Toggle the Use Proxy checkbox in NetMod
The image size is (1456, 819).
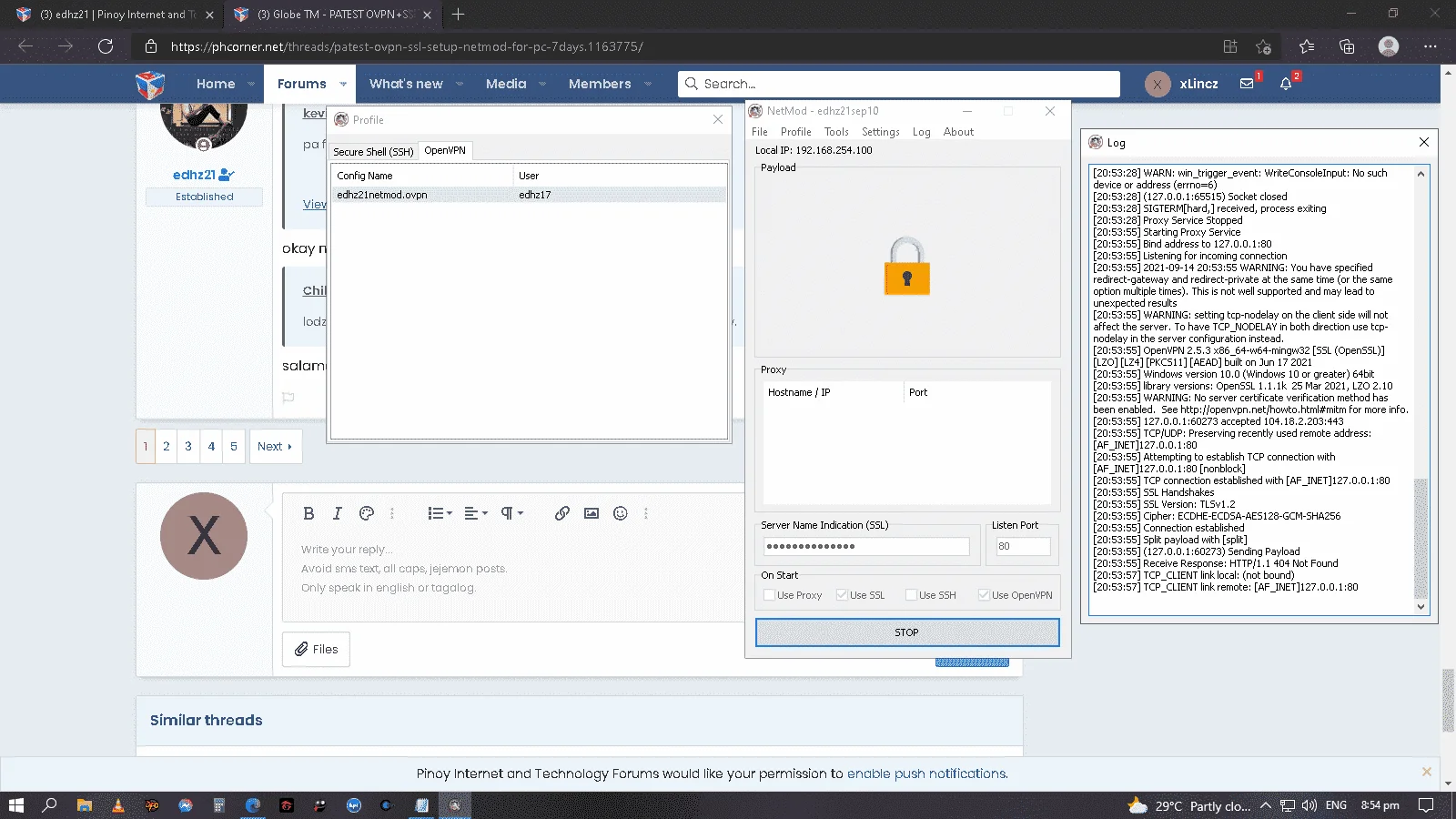point(769,595)
